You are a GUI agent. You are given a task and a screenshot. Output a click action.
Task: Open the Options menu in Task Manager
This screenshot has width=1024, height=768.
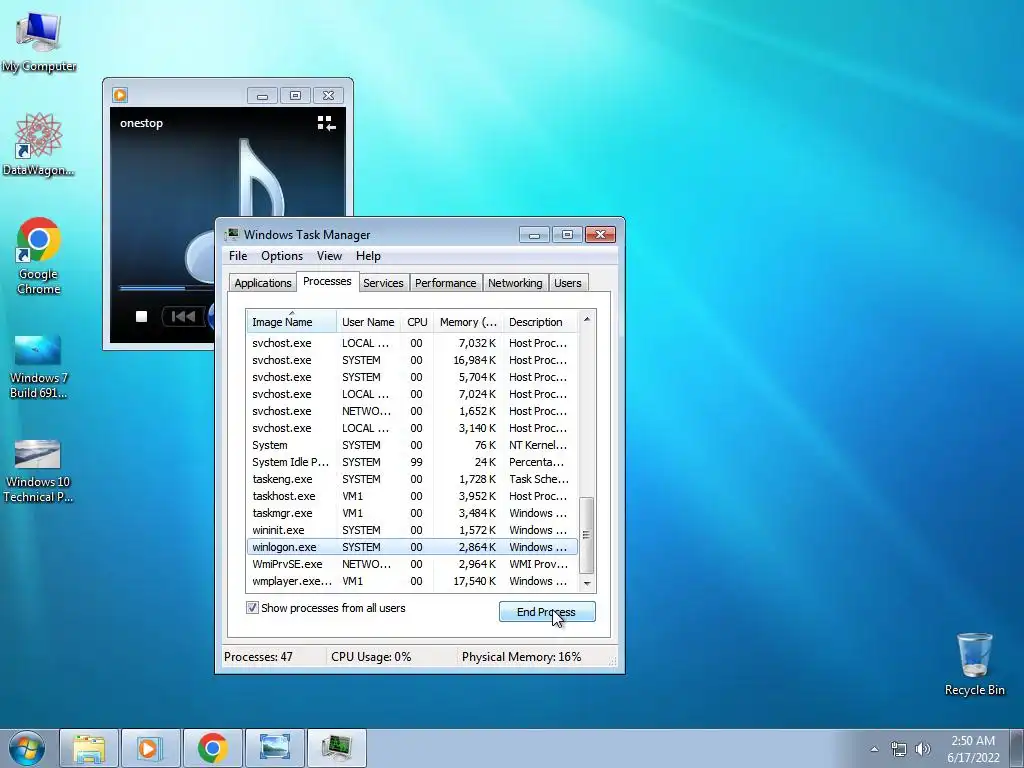click(282, 256)
